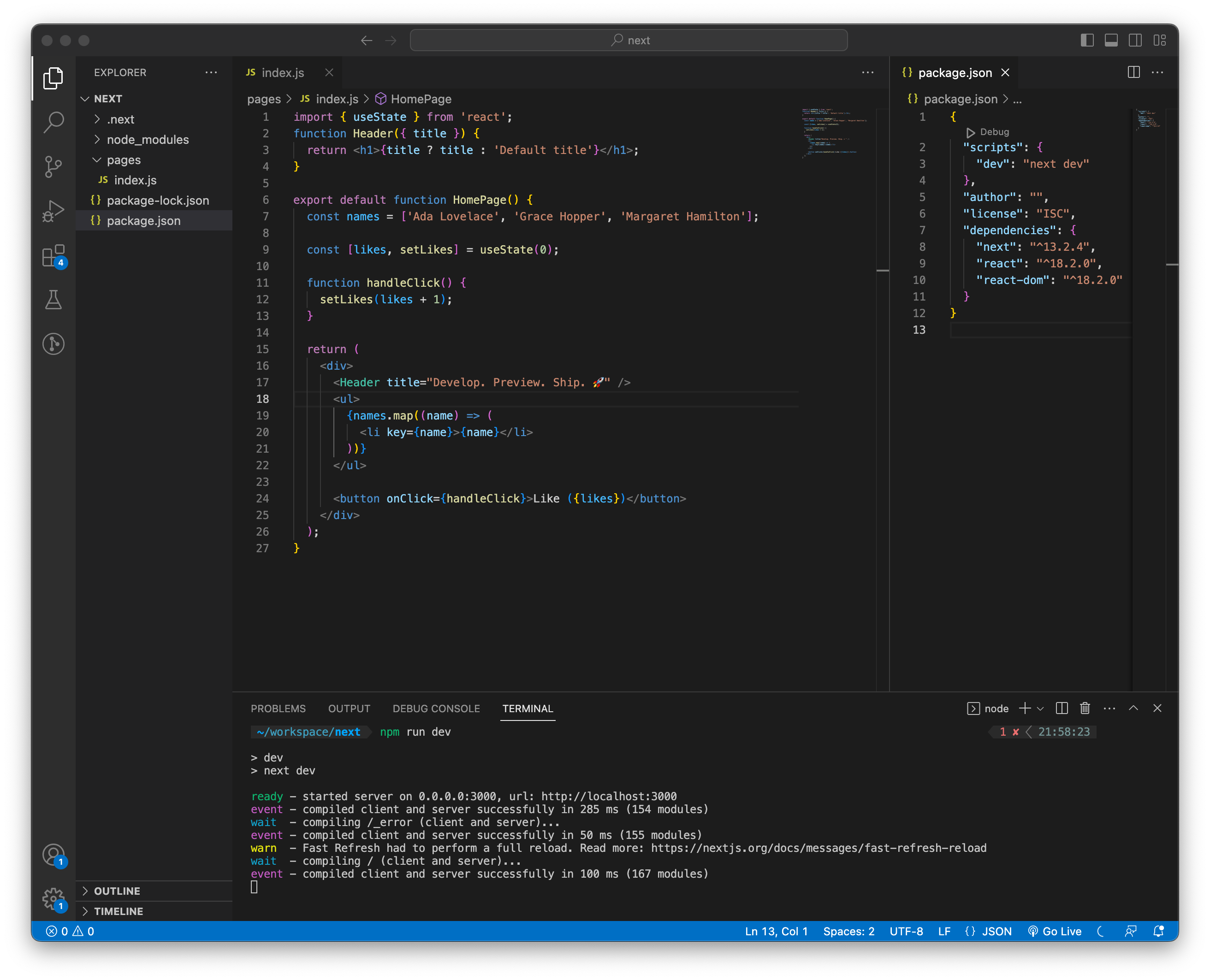Image resolution: width=1210 pixels, height=980 pixels.
Task: Open the Run and Debug view
Action: (x=53, y=211)
